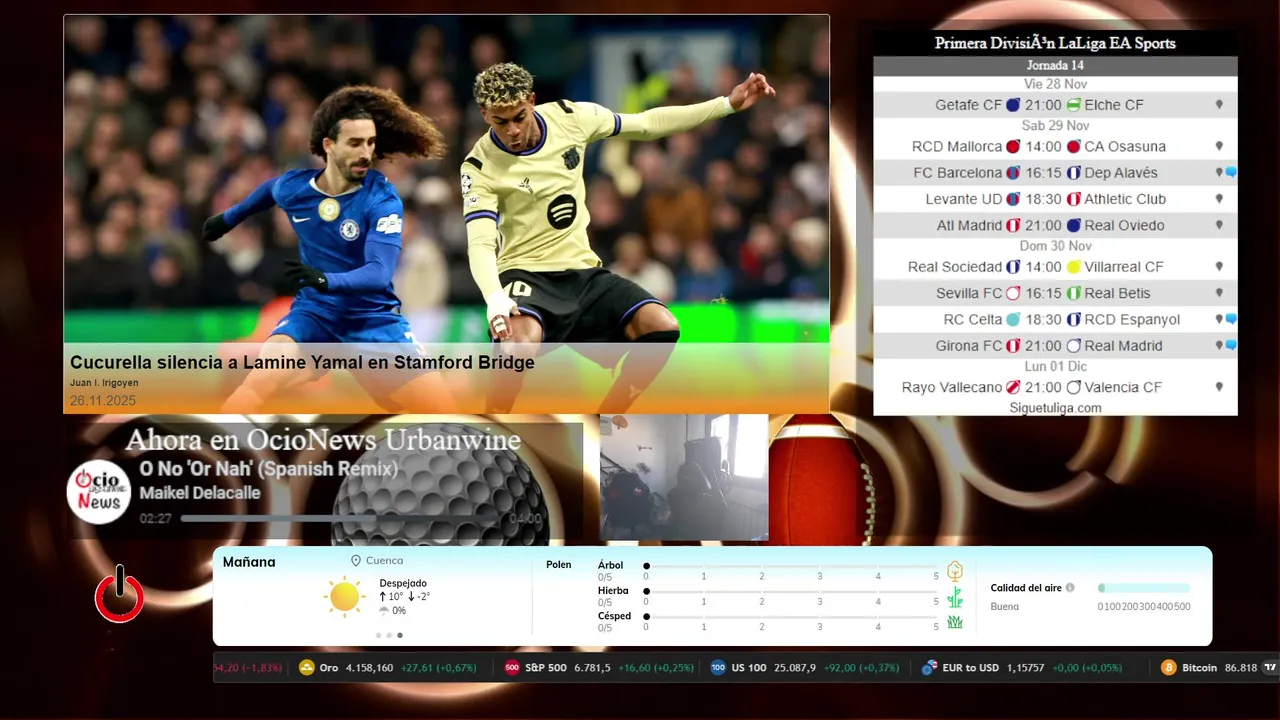Open the OcioNews round logo
This screenshot has height=720, width=1280.
pos(99,492)
